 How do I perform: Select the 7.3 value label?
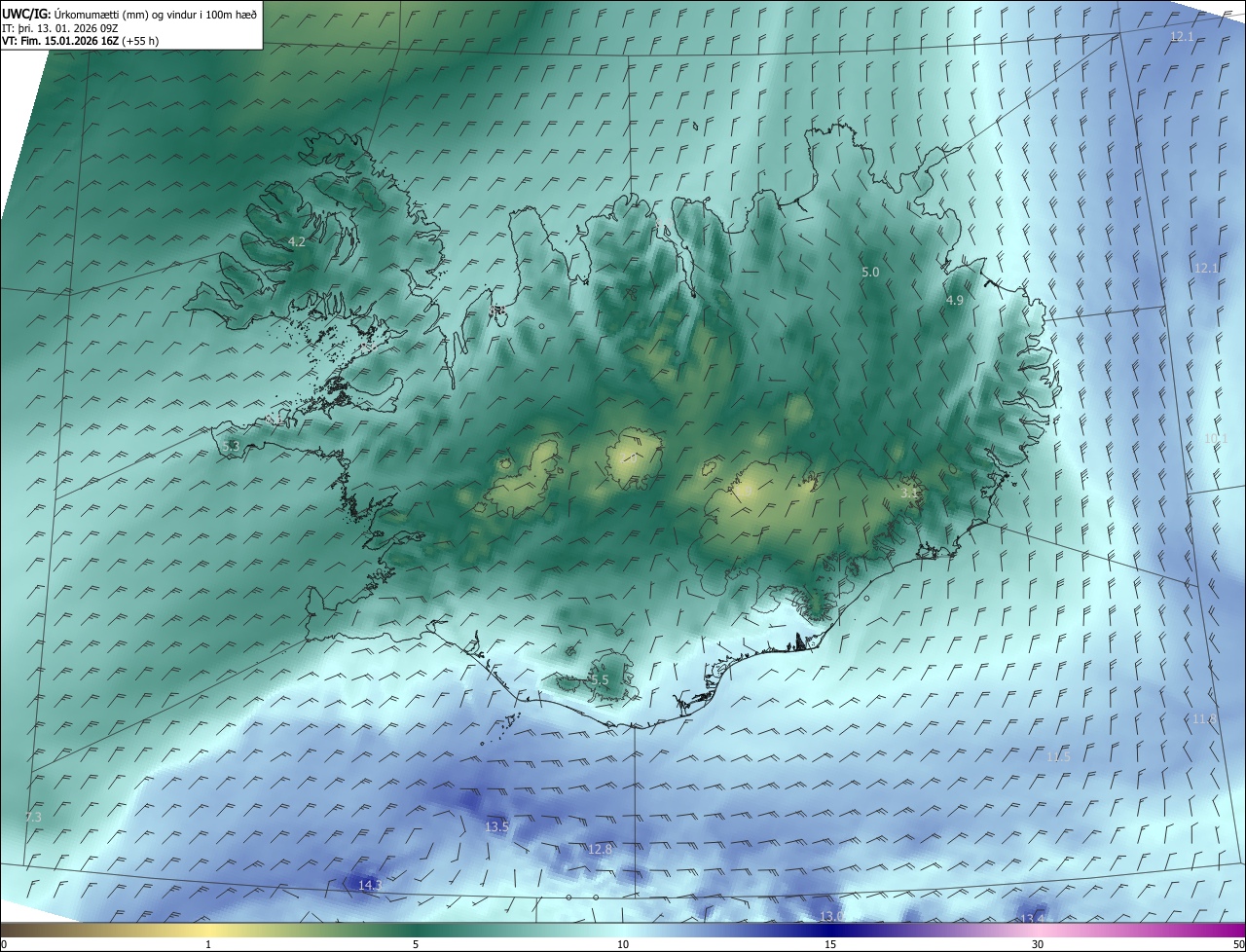tap(33, 817)
